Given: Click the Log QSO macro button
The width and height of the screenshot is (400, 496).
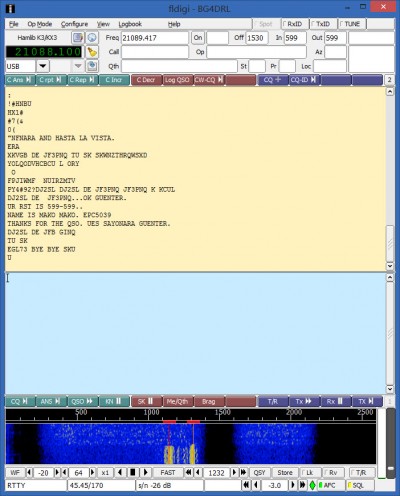Looking at the screenshot, I should [x=177, y=80].
